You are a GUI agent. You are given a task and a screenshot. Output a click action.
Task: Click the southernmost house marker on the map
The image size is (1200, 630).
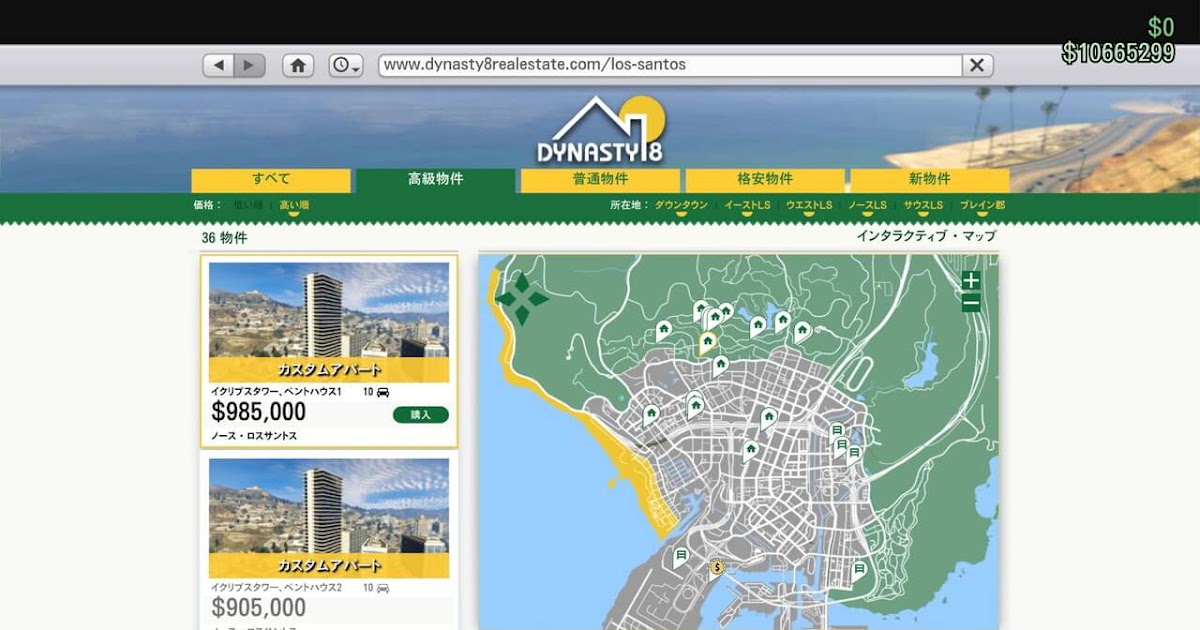pos(750,450)
